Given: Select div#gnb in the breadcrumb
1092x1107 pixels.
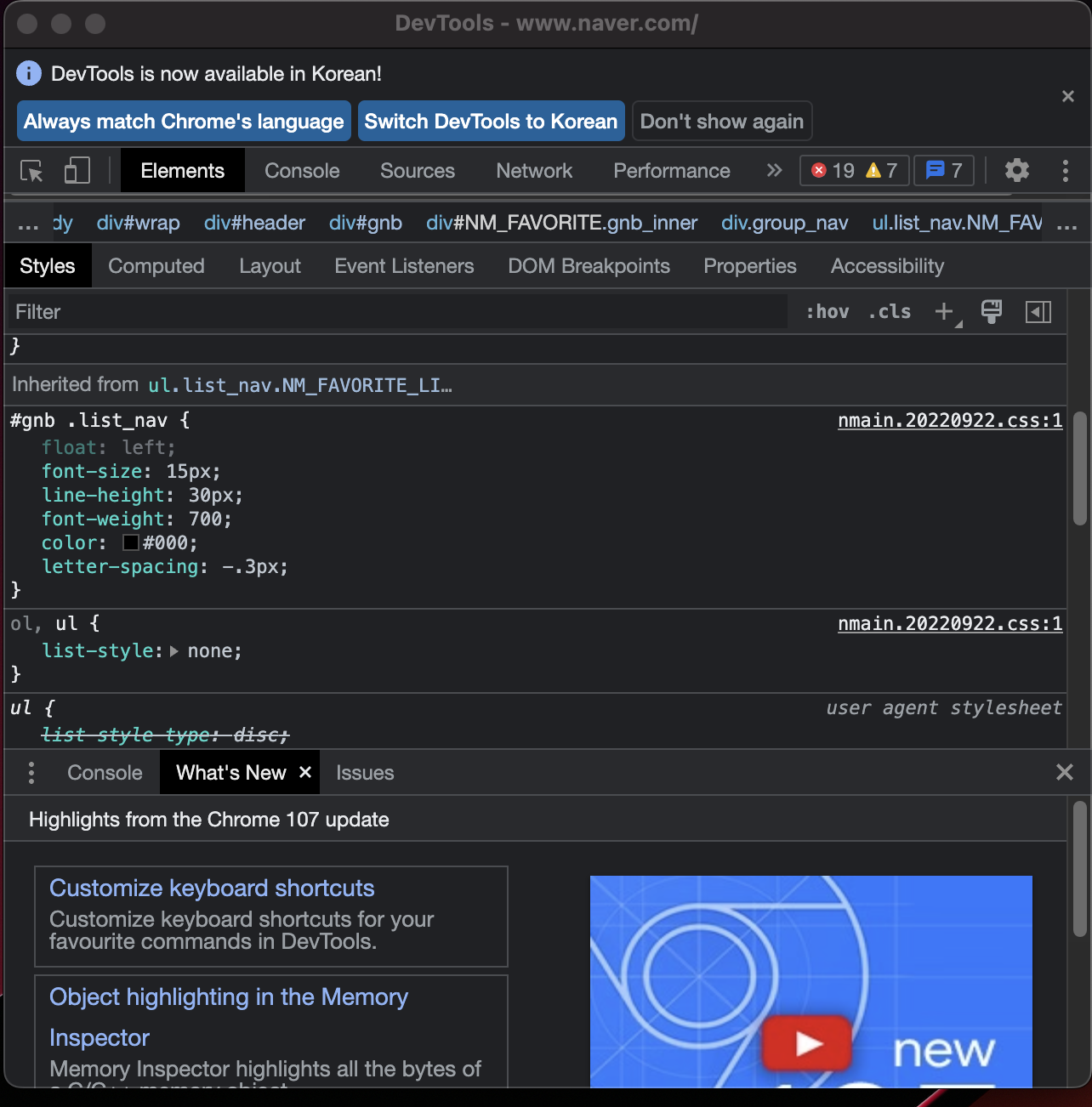Looking at the screenshot, I should coord(366,223).
